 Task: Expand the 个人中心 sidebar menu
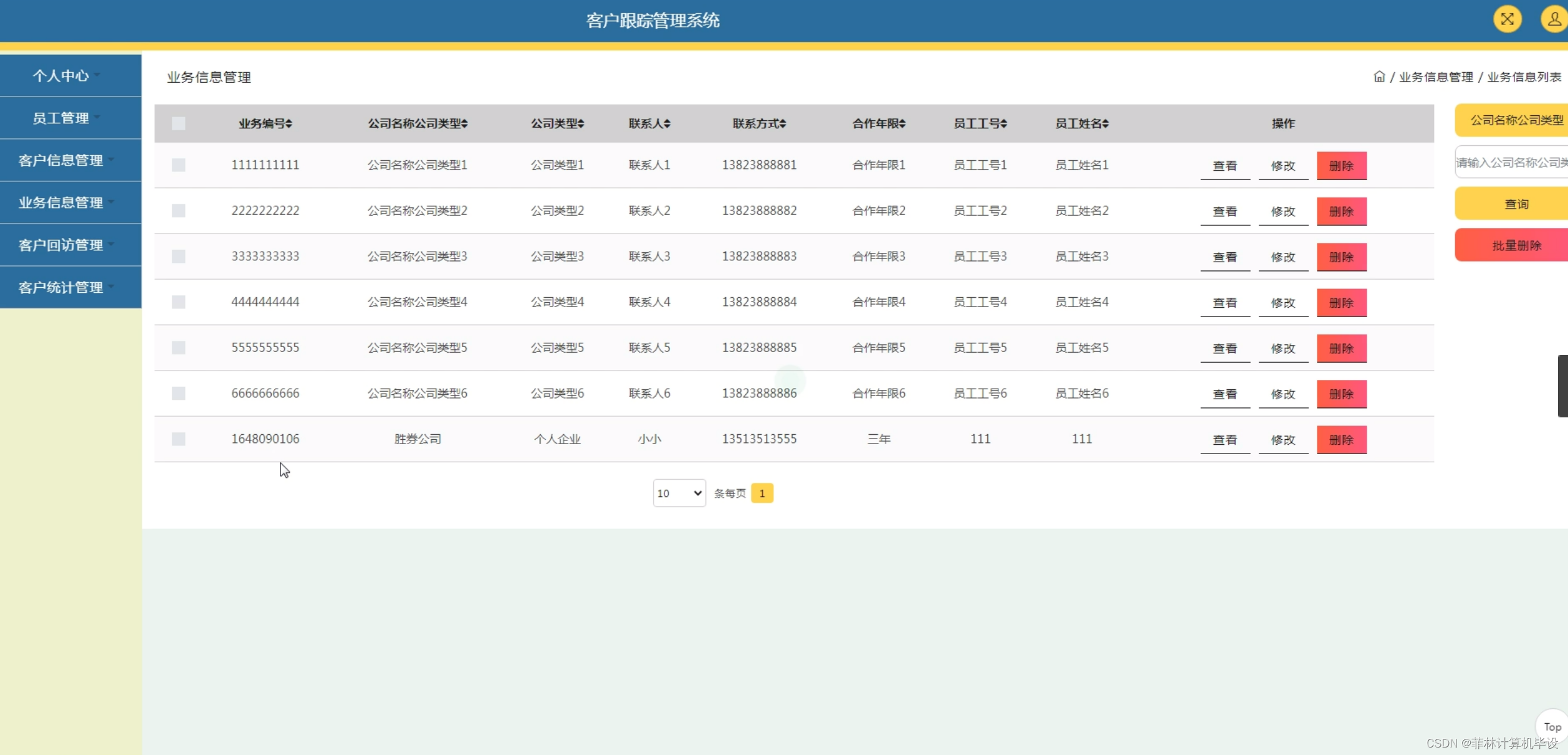pos(62,76)
